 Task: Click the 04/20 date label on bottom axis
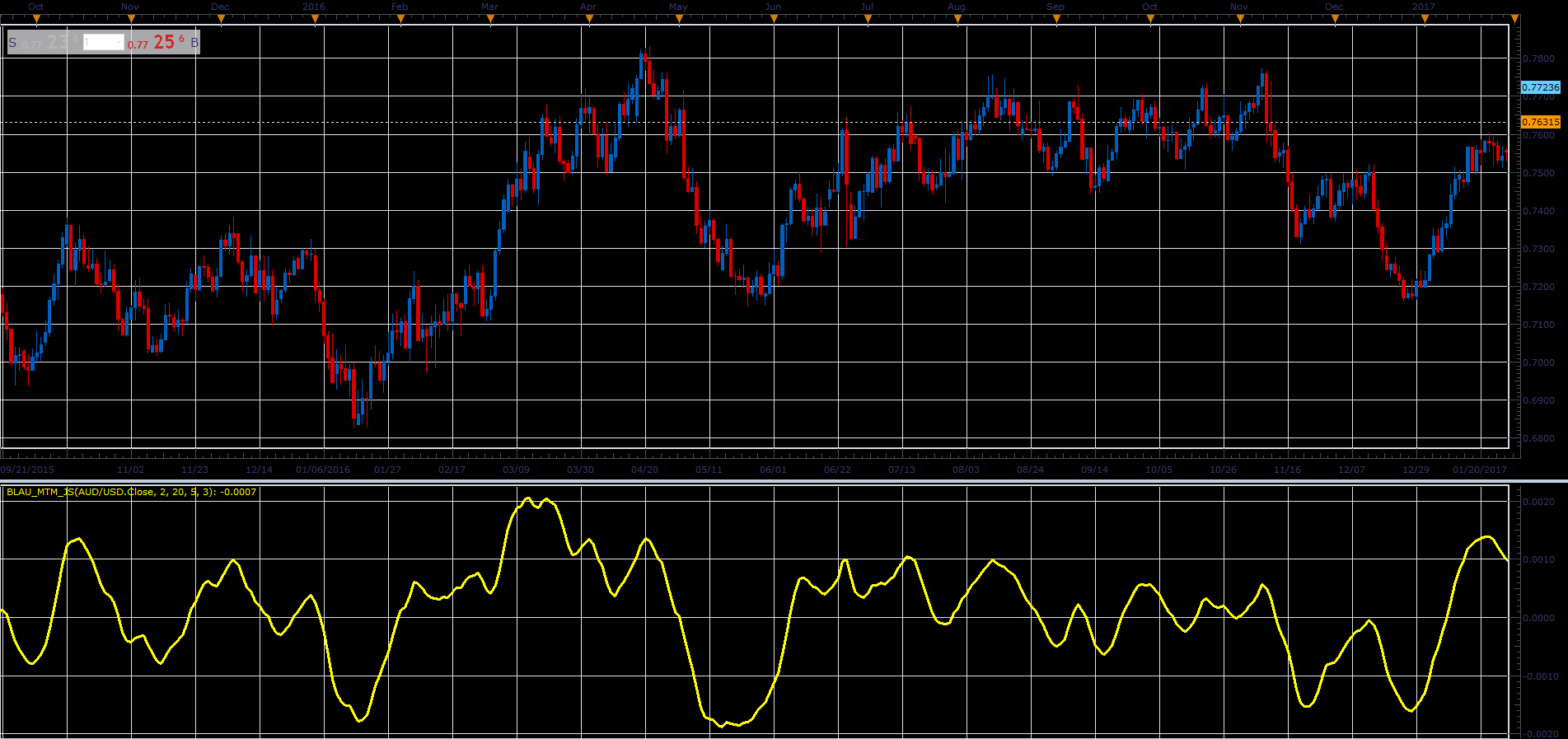pos(644,470)
